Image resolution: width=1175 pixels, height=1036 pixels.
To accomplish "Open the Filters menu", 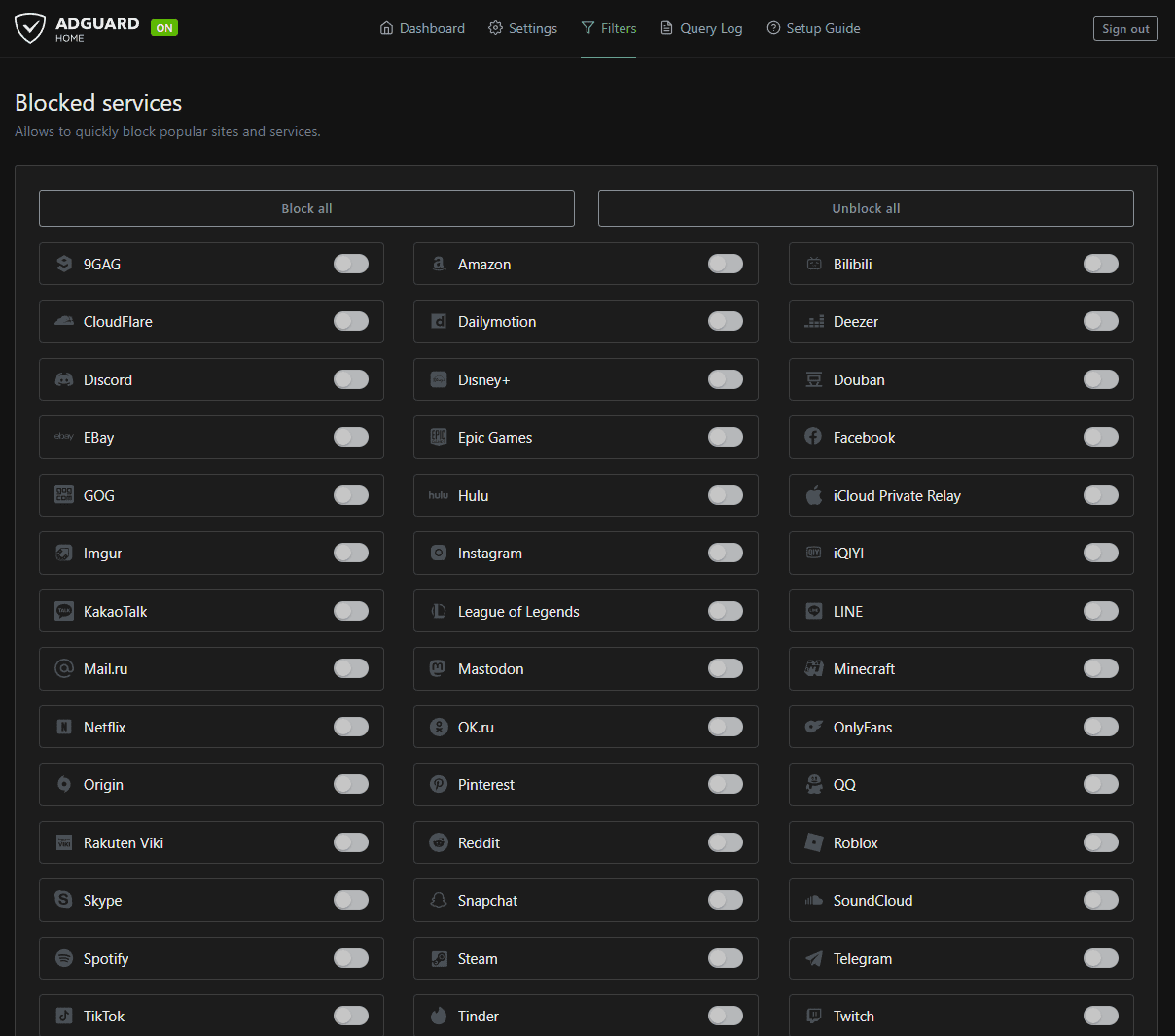I will pyautogui.click(x=609, y=28).
